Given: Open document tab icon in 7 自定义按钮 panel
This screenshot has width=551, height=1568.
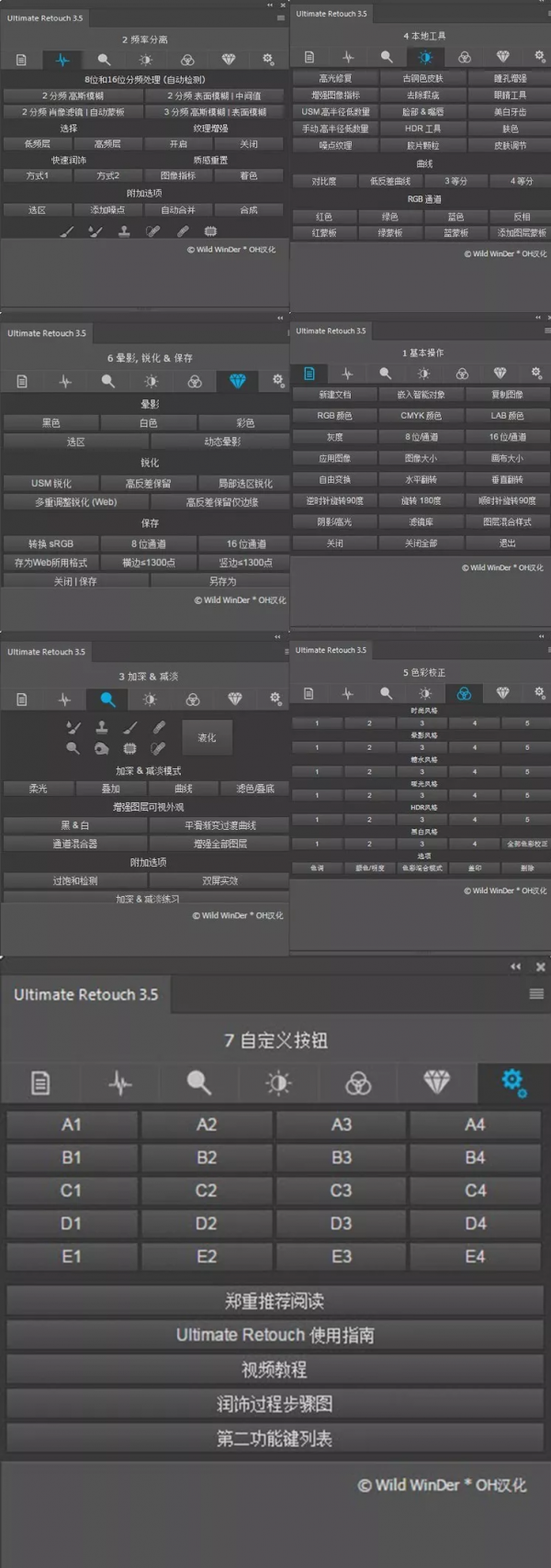Looking at the screenshot, I should click(x=40, y=1083).
